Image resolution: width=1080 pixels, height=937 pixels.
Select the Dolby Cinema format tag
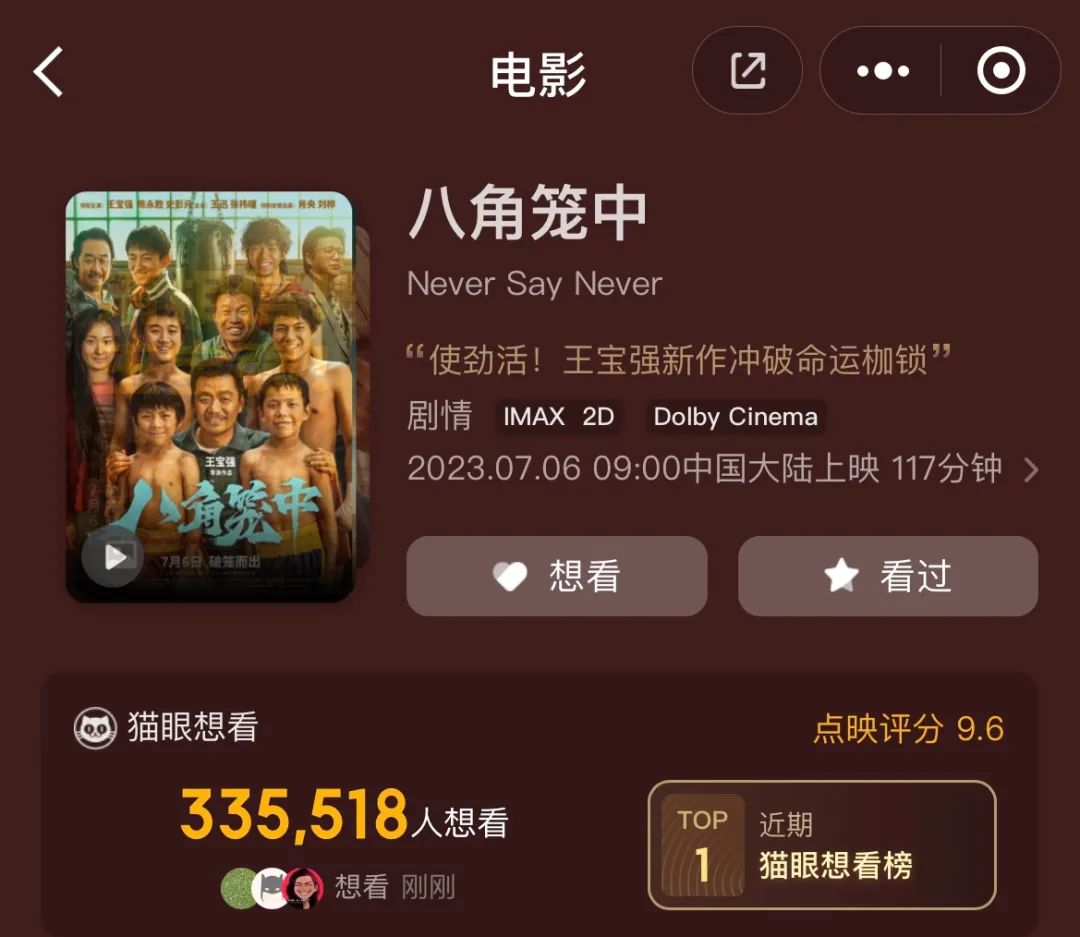click(736, 417)
